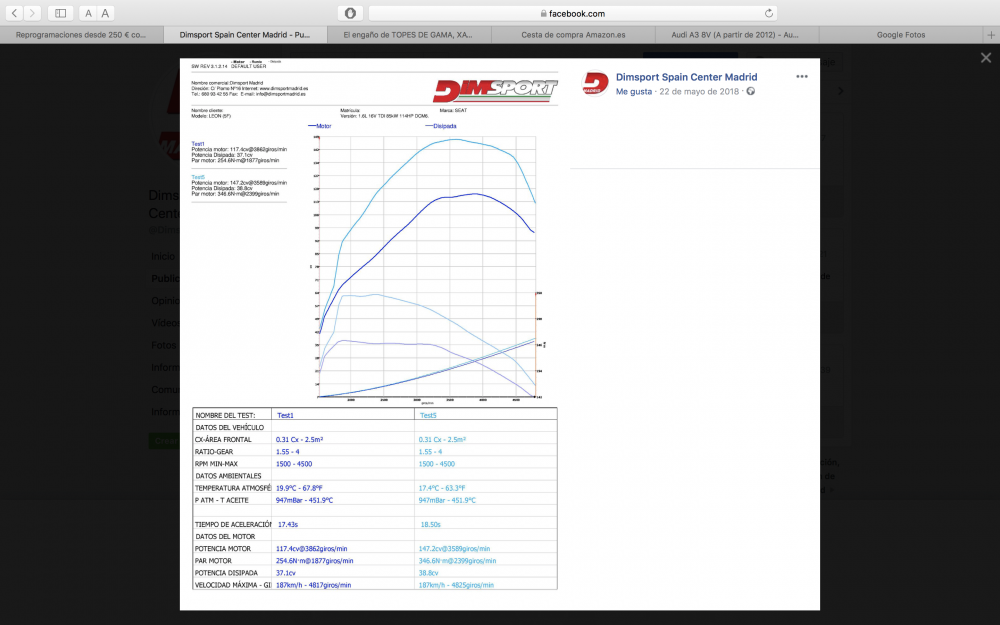Increase text size with large A button

tap(105, 13)
